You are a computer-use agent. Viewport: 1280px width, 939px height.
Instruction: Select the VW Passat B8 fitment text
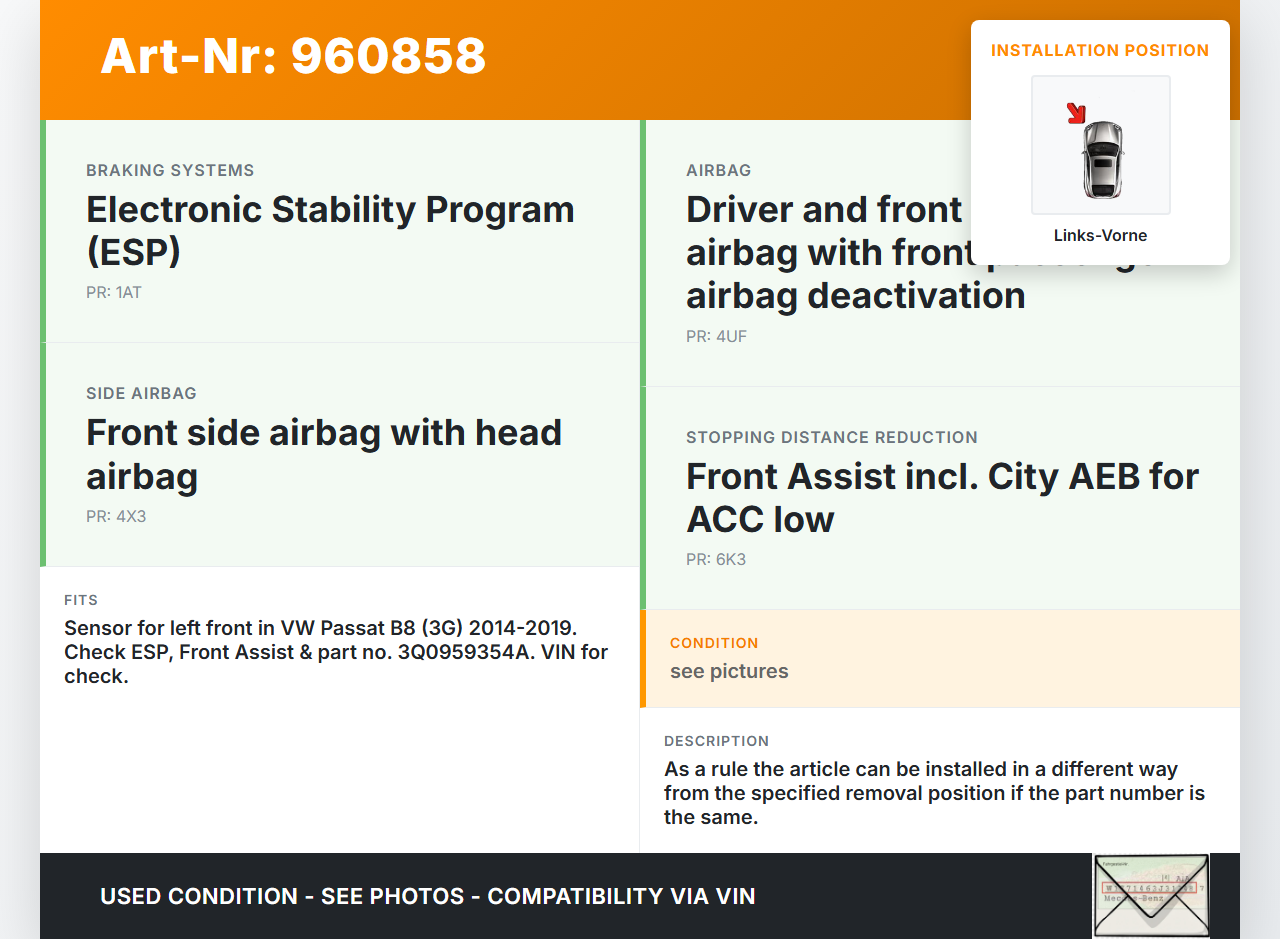[x=336, y=652]
